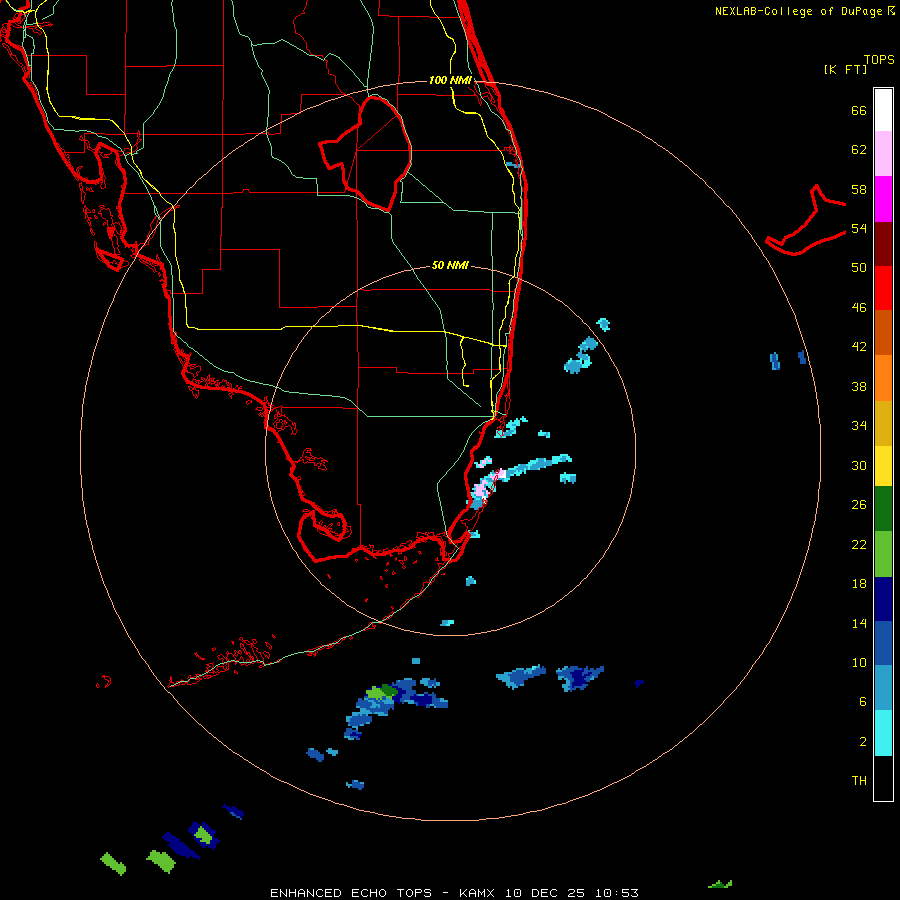The height and width of the screenshot is (900, 900).
Task: Click the bright red legend swatch
Action: pyautogui.click(x=883, y=288)
